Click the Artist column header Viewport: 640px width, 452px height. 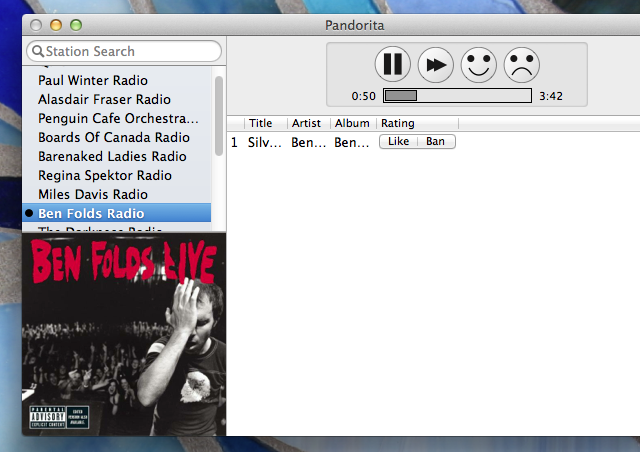(x=309, y=123)
